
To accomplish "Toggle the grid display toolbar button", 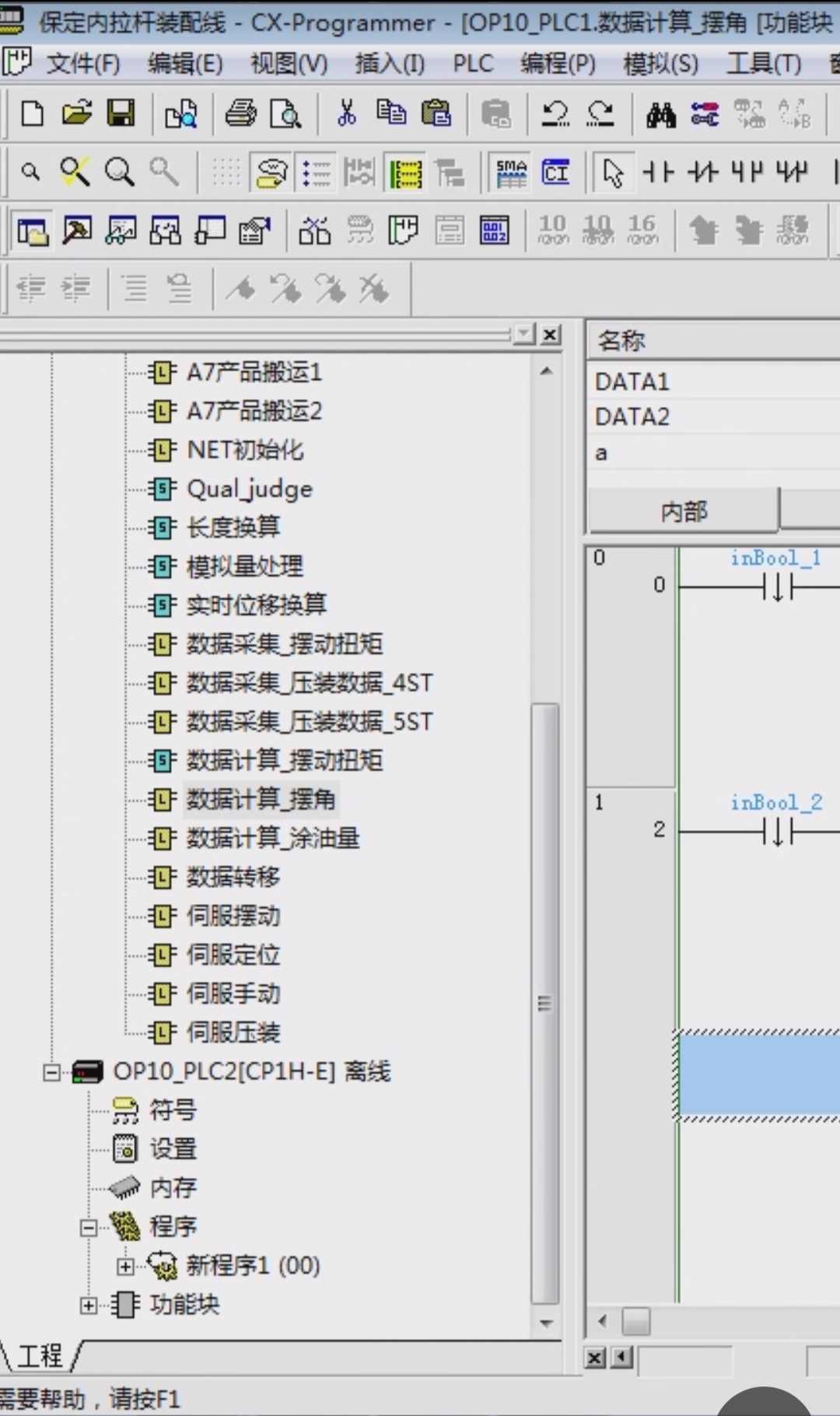I will click(226, 173).
